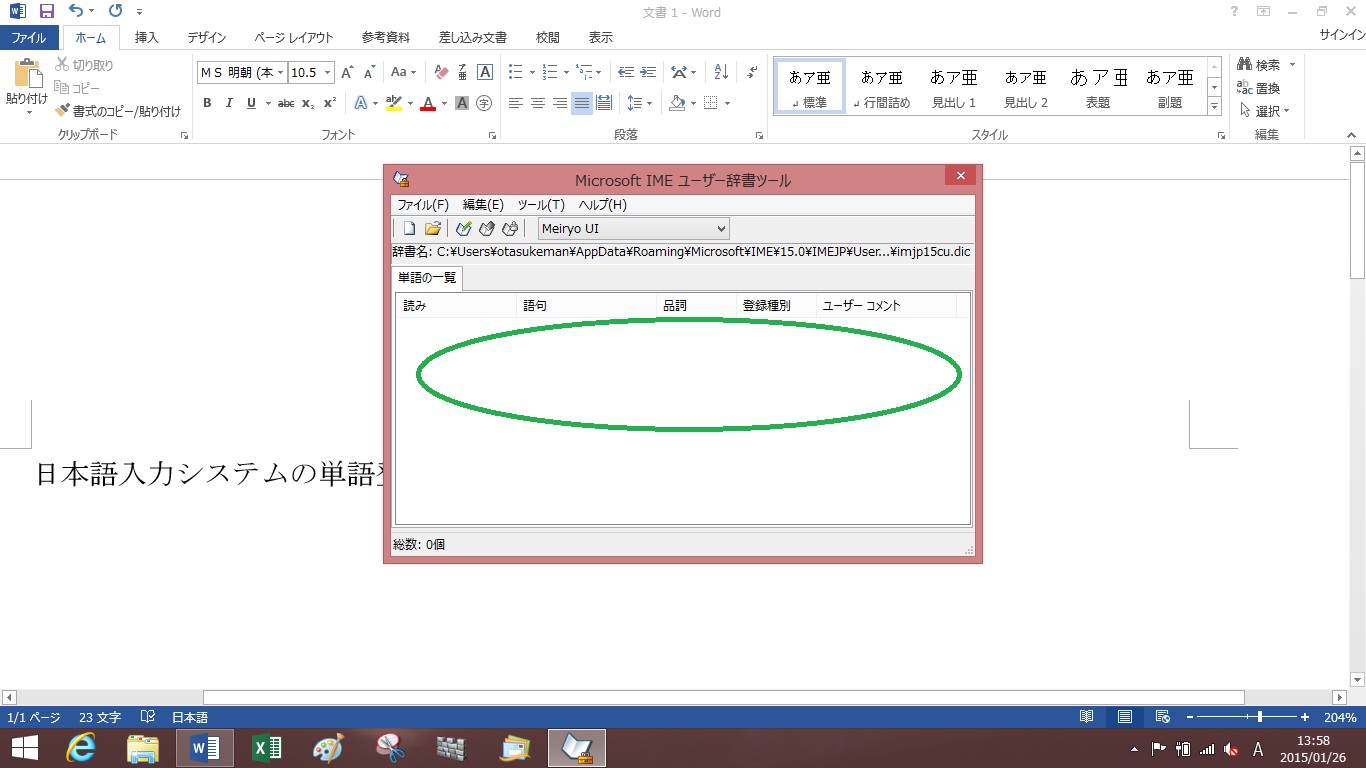Click the register word icon in IME toolbar
Screen dimensions: 1366x768
[x=464, y=229]
